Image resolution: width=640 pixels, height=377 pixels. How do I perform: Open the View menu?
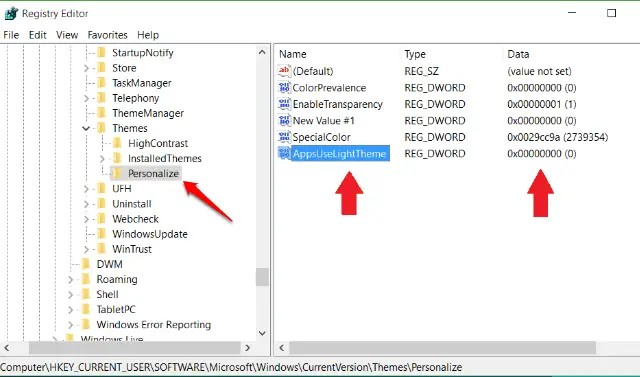tap(67, 35)
